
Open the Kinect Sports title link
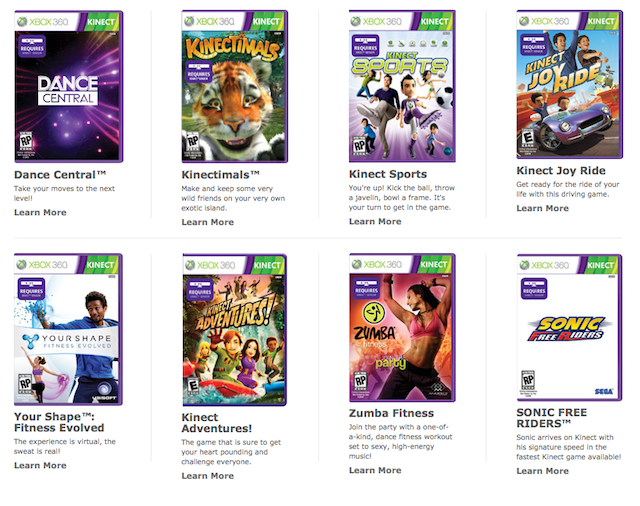(x=388, y=174)
